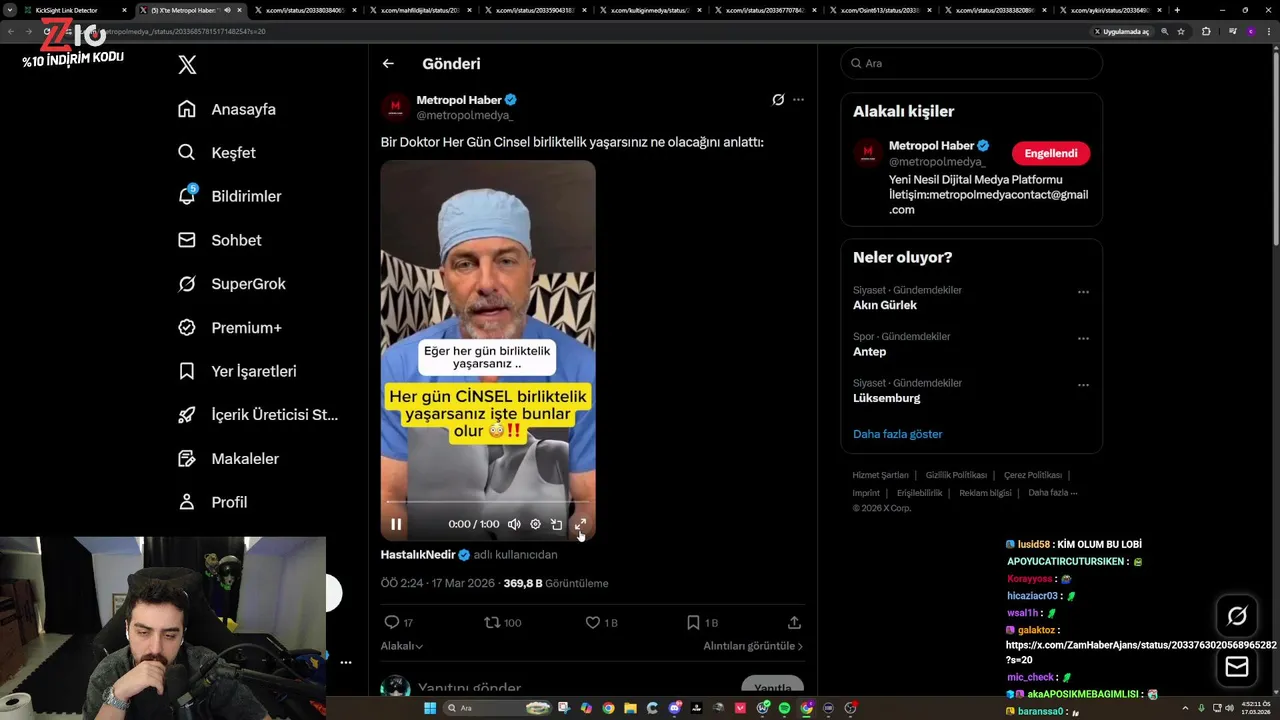Click Uygulamada aç in address bar
The width and height of the screenshot is (1280, 720).
coord(1121,31)
